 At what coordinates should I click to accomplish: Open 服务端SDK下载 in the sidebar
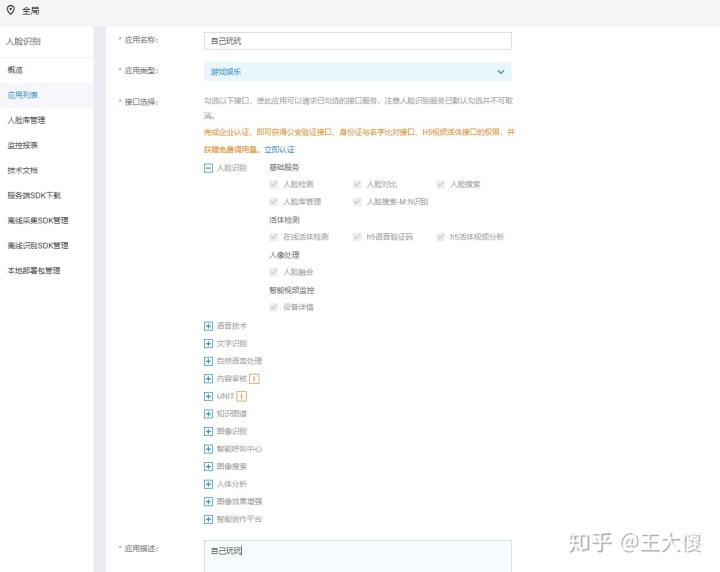coord(46,196)
